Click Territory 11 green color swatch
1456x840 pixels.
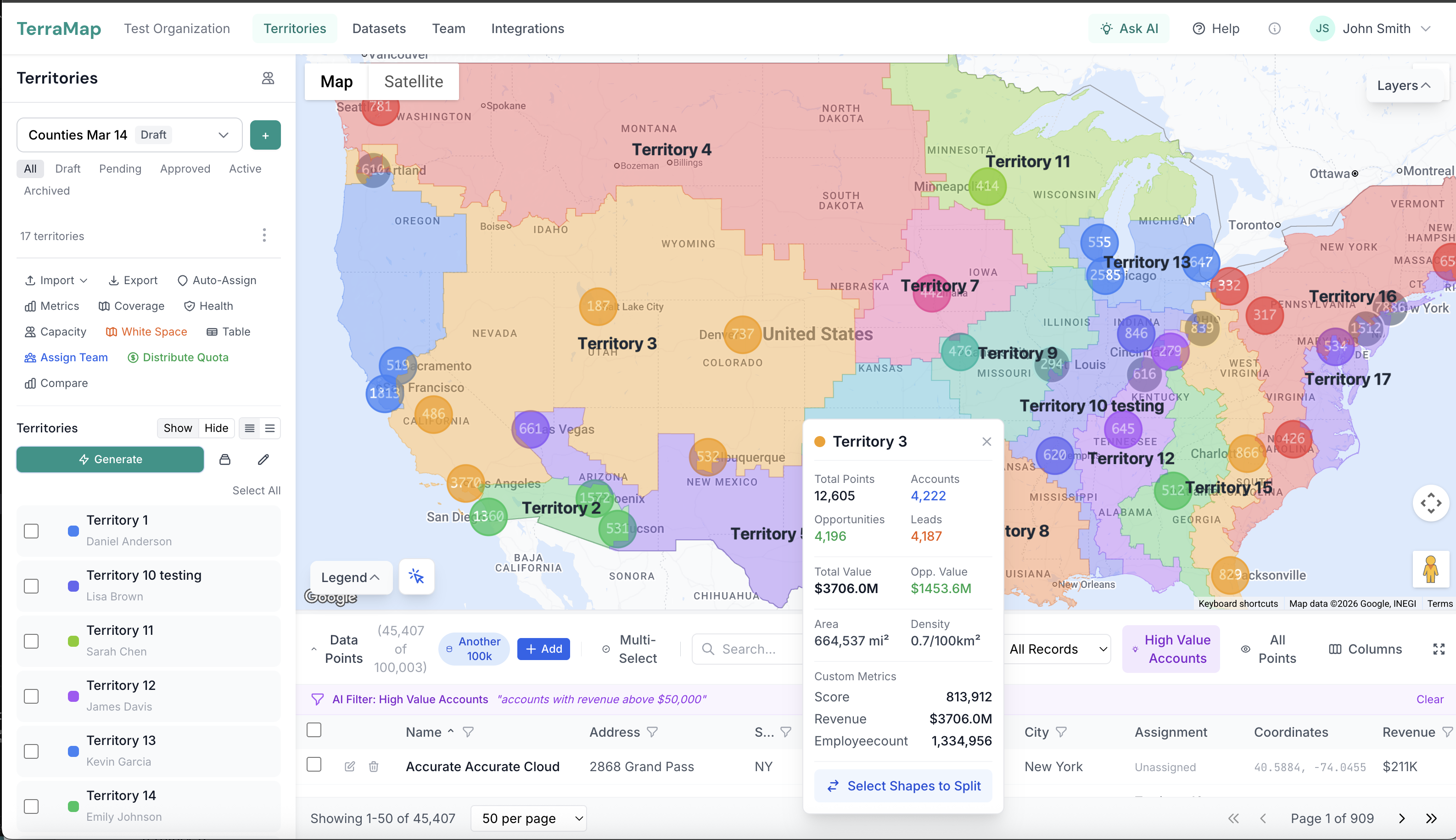(x=73, y=641)
